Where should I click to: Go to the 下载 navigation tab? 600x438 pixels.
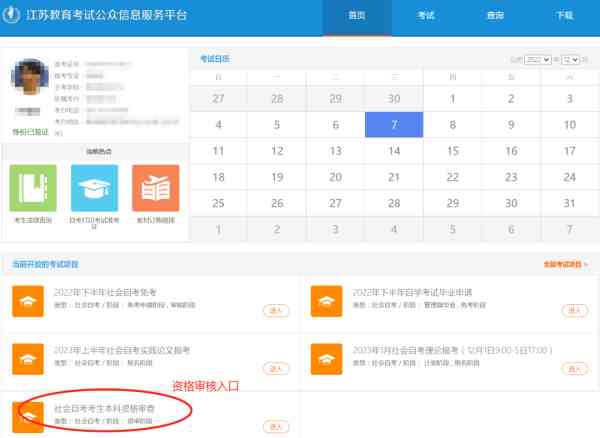click(x=564, y=16)
